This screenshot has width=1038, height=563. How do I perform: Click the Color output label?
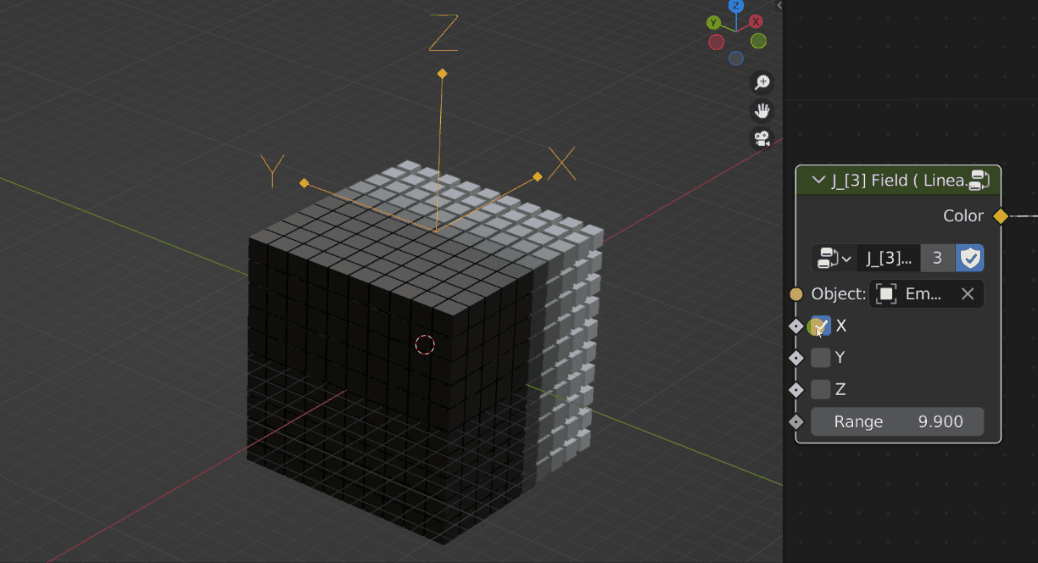[963, 216]
